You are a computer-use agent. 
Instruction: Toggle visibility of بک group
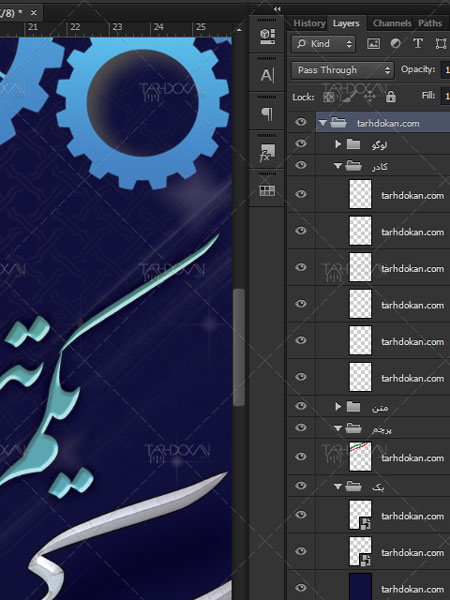[x=301, y=486]
